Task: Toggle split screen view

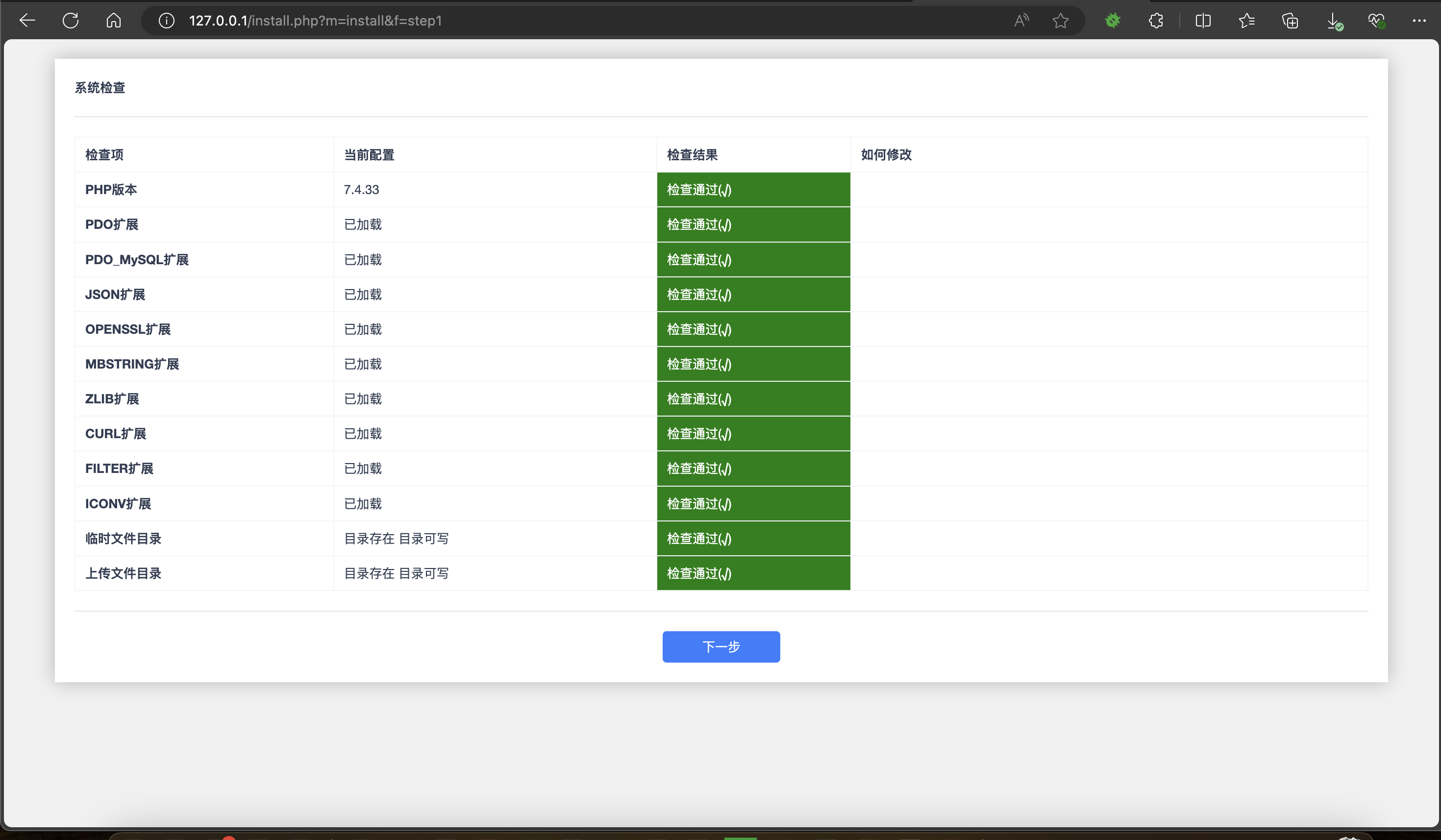Action: [1203, 21]
